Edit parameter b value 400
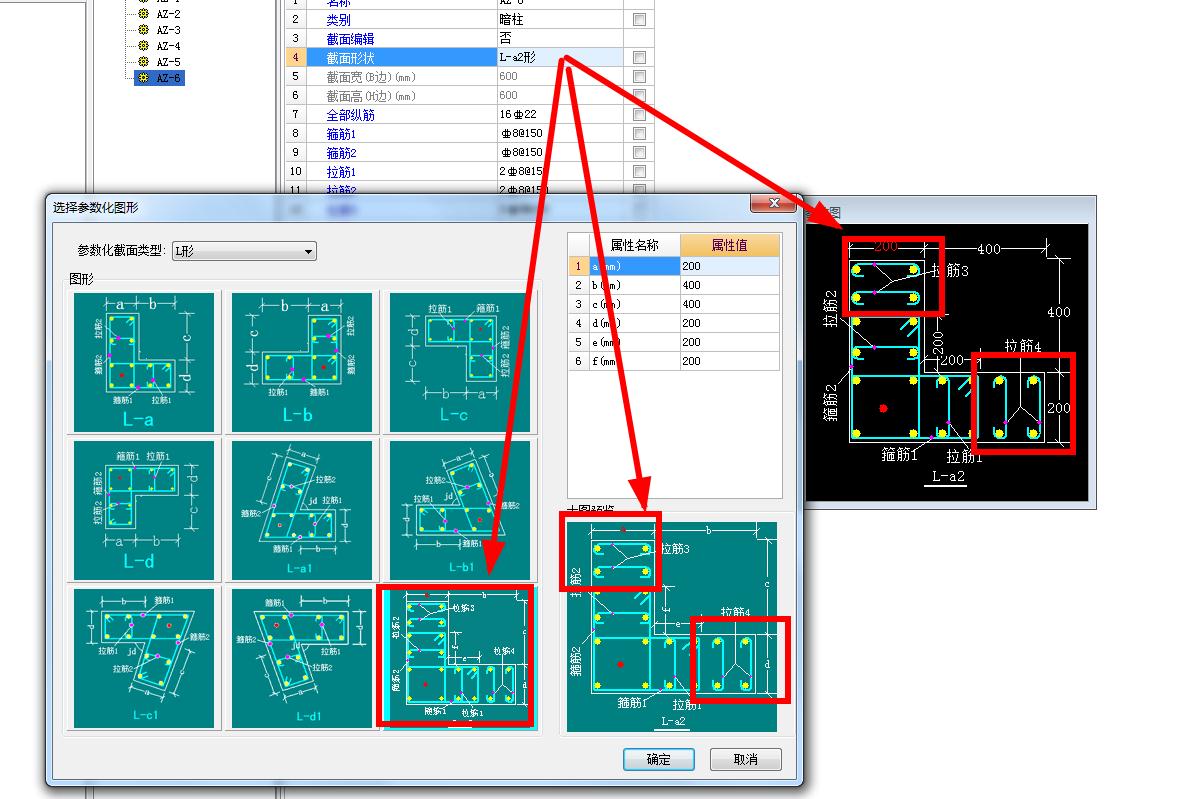Viewport: 1192px width, 799px height. point(730,285)
